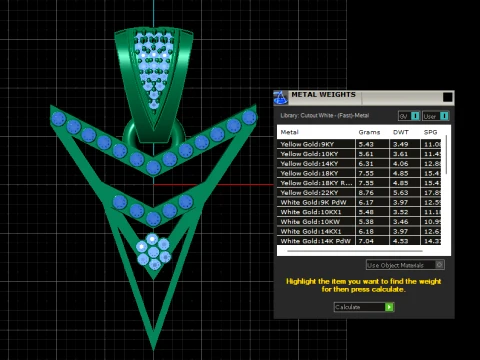480x360 pixels.
Task: Click the Metal Weights panel logo icon
Action: click(x=281, y=98)
